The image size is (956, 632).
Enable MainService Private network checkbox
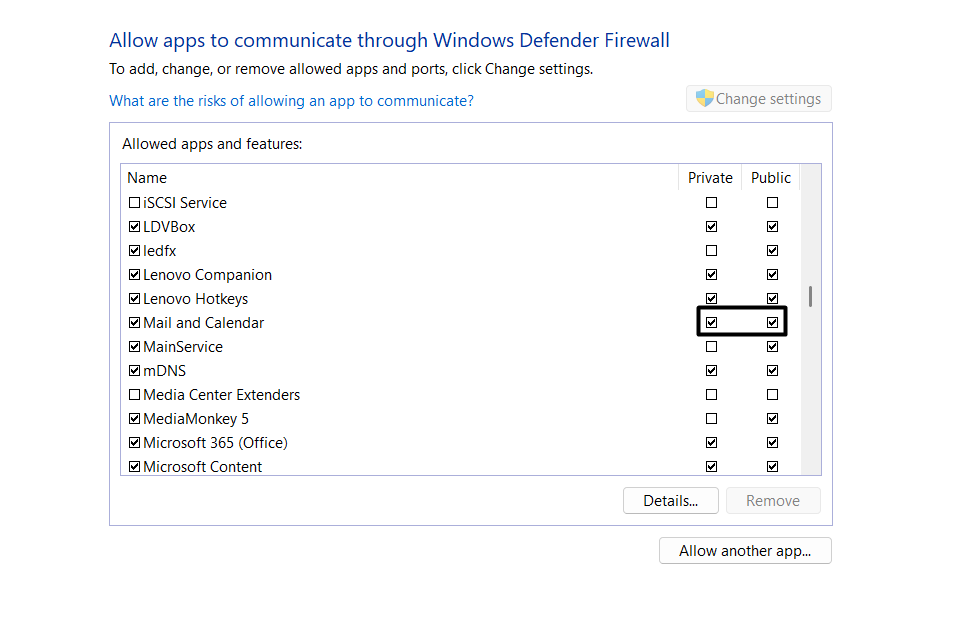(x=711, y=347)
